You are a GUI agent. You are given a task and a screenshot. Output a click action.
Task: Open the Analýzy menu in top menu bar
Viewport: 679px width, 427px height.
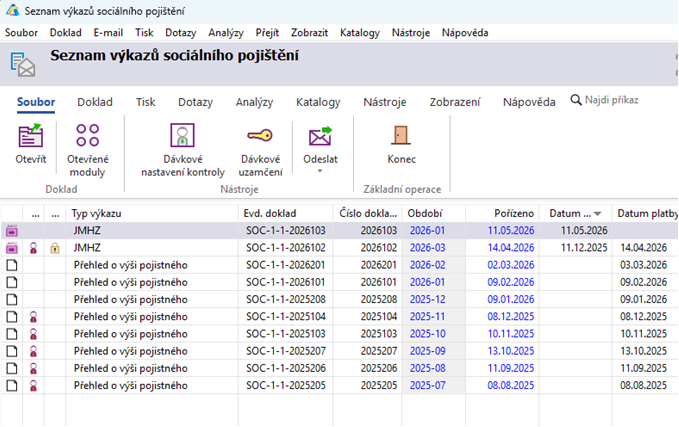click(226, 33)
